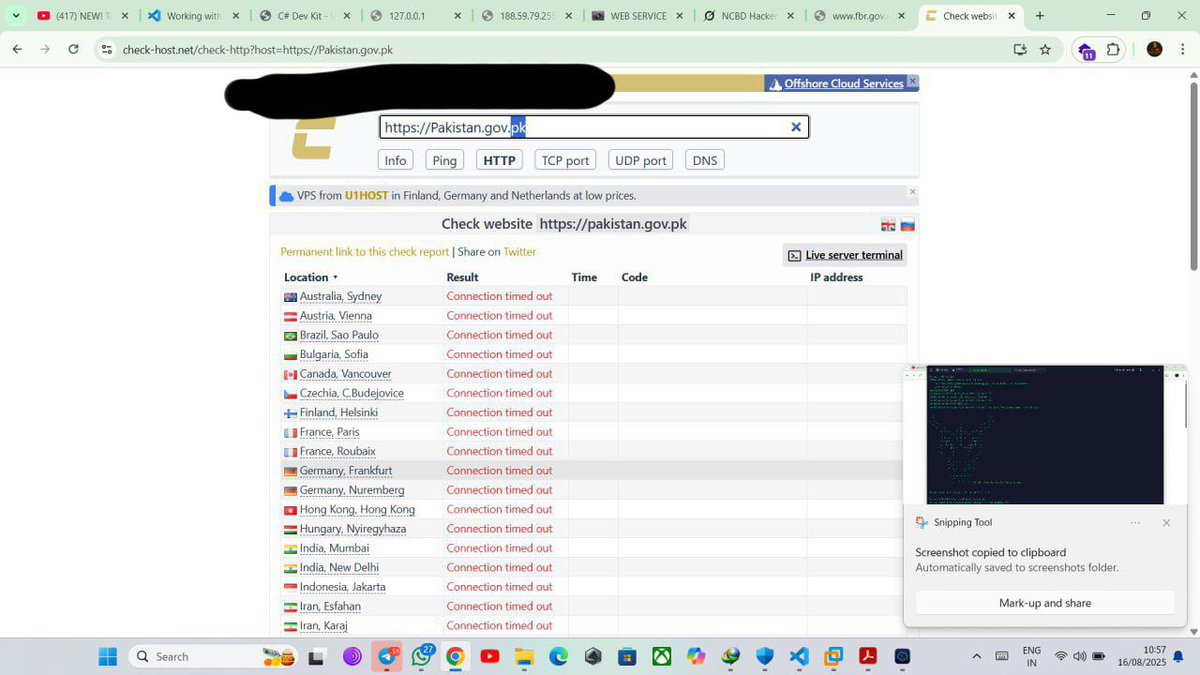Switch the page to the Russian flag language
Image resolution: width=1200 pixels, height=675 pixels.
pos(907,225)
